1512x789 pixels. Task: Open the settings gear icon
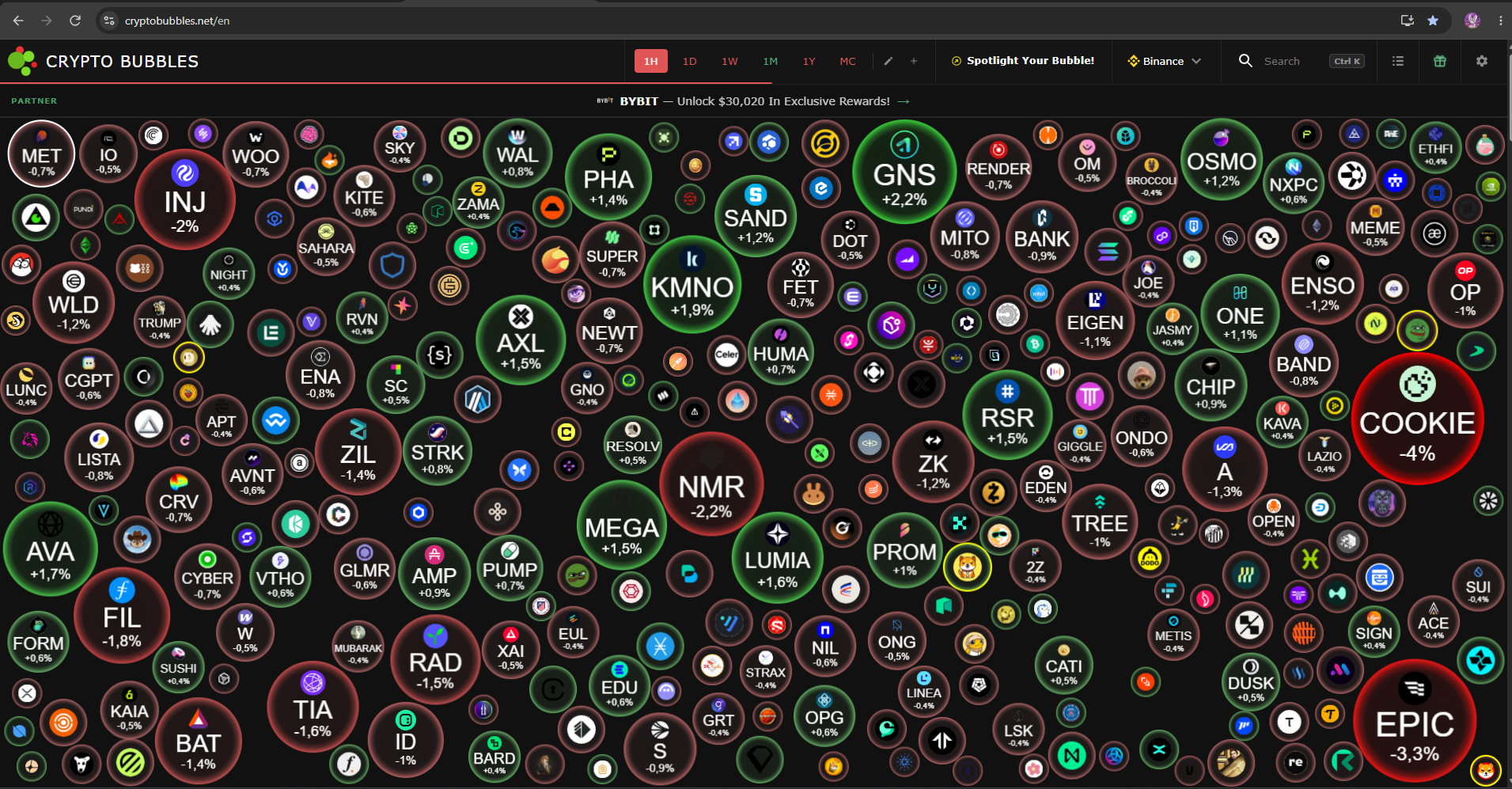[1482, 61]
